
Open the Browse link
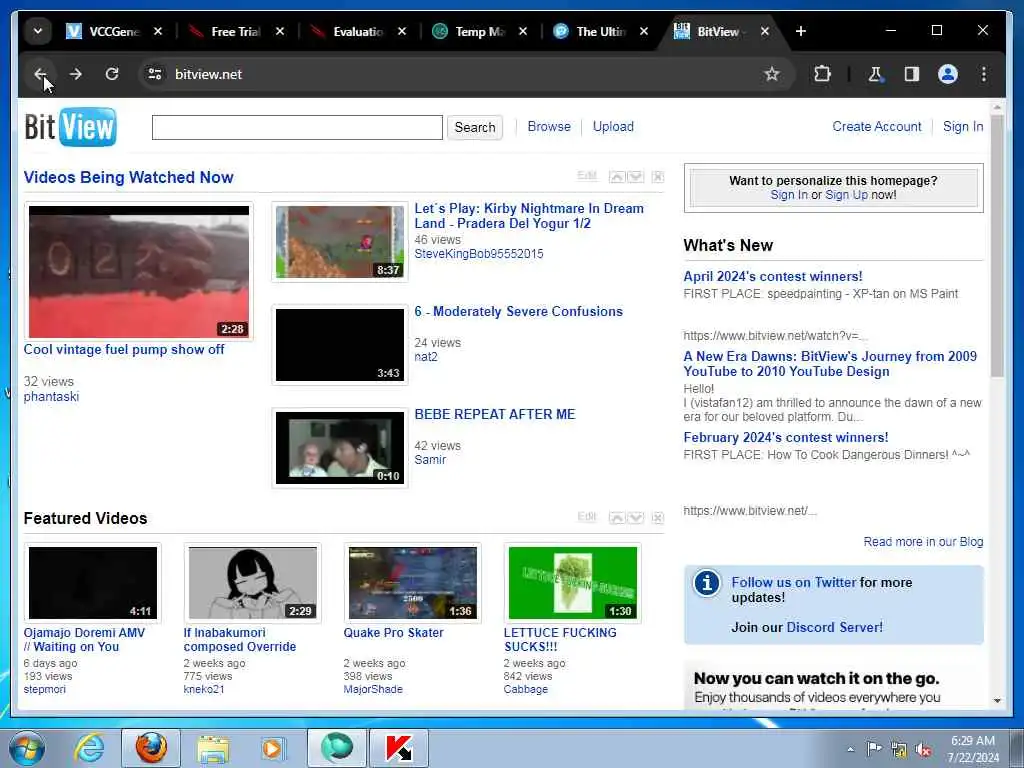[549, 127]
